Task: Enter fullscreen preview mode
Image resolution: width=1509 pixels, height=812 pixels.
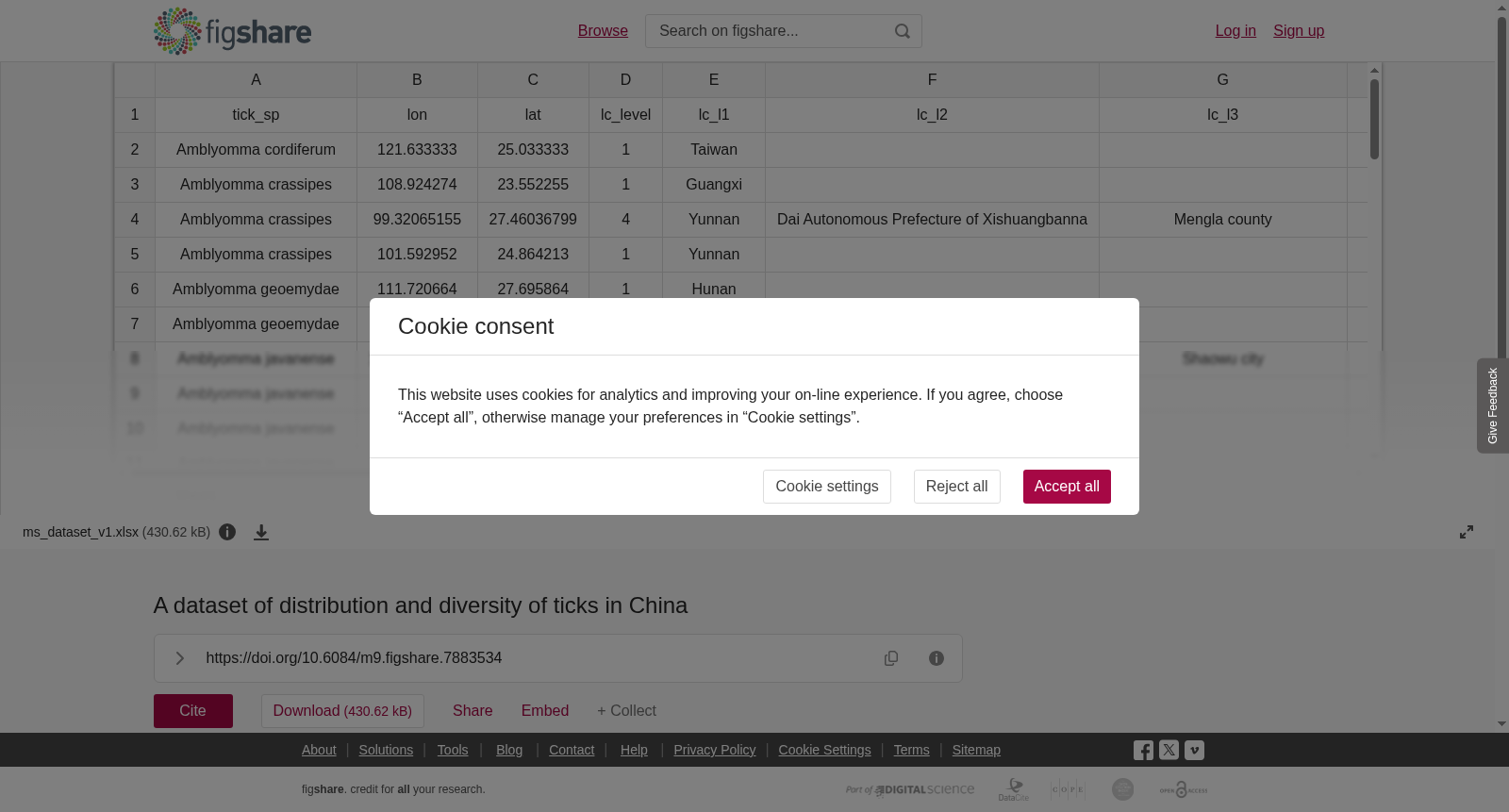Action: [1467, 532]
